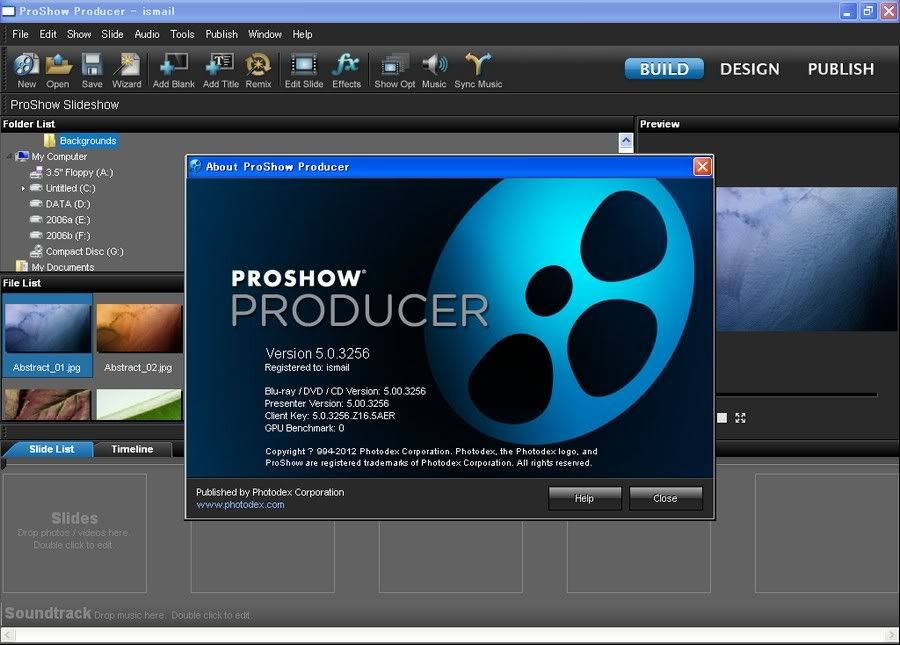The image size is (900, 645).
Task: Select 3.5" Floppy (A:) drive
Action: point(79,172)
